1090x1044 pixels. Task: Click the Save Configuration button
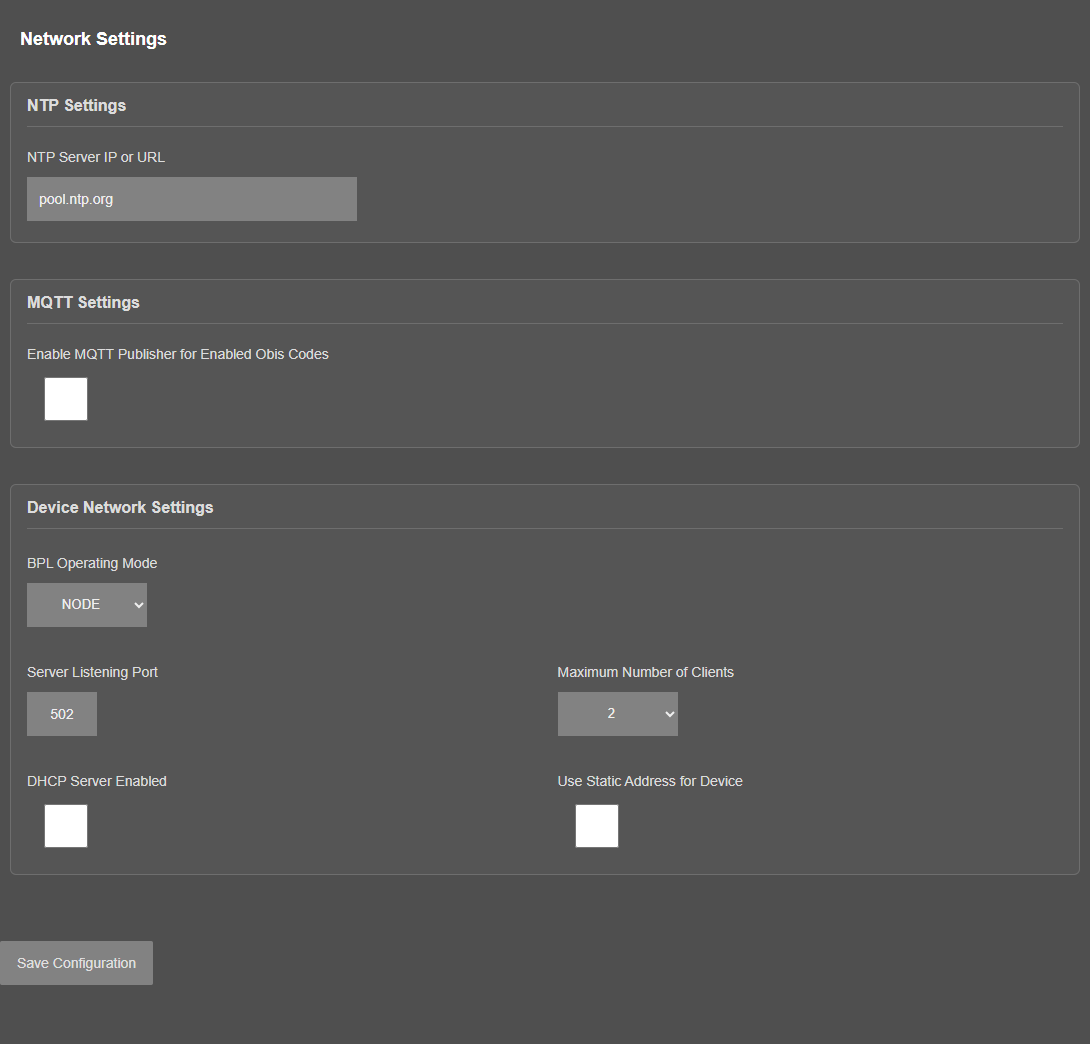point(76,963)
